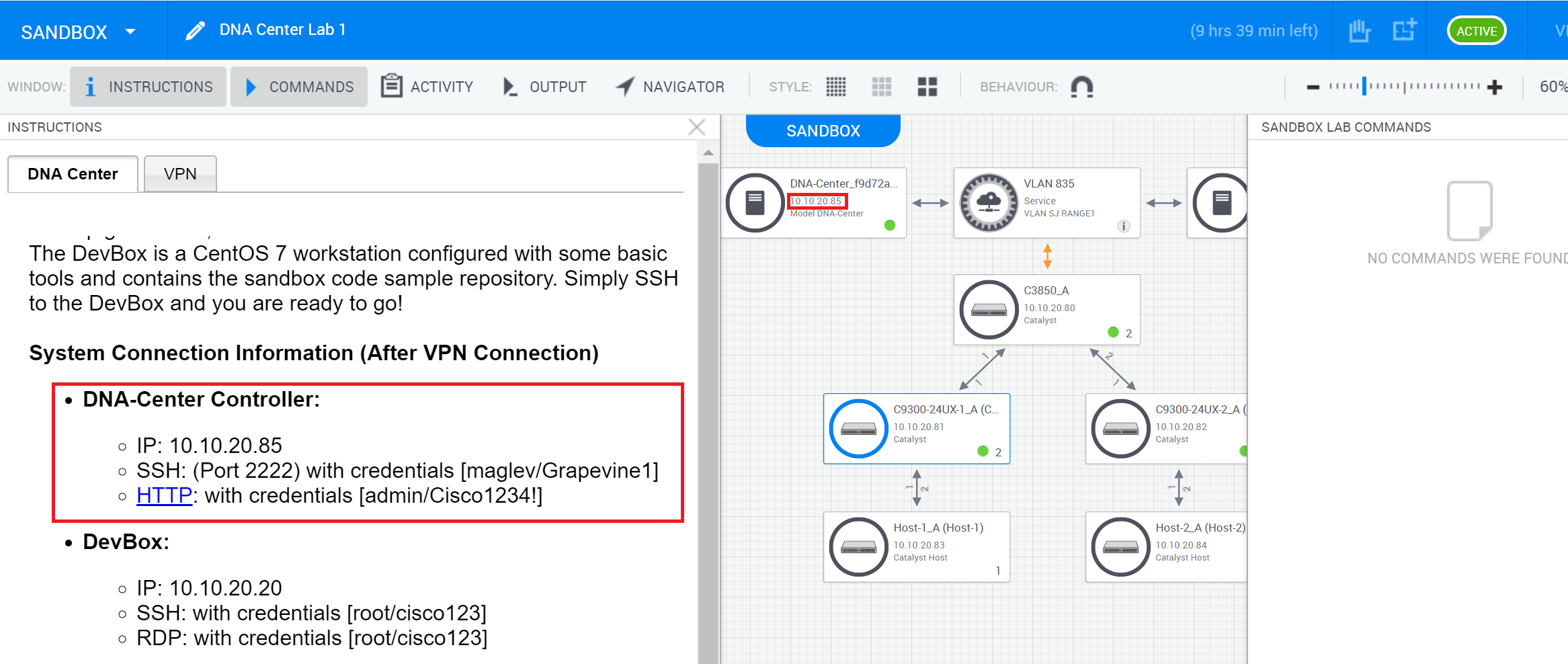Click the add resource plus icon
This screenshot has height=664, width=1568.
[x=1404, y=30]
